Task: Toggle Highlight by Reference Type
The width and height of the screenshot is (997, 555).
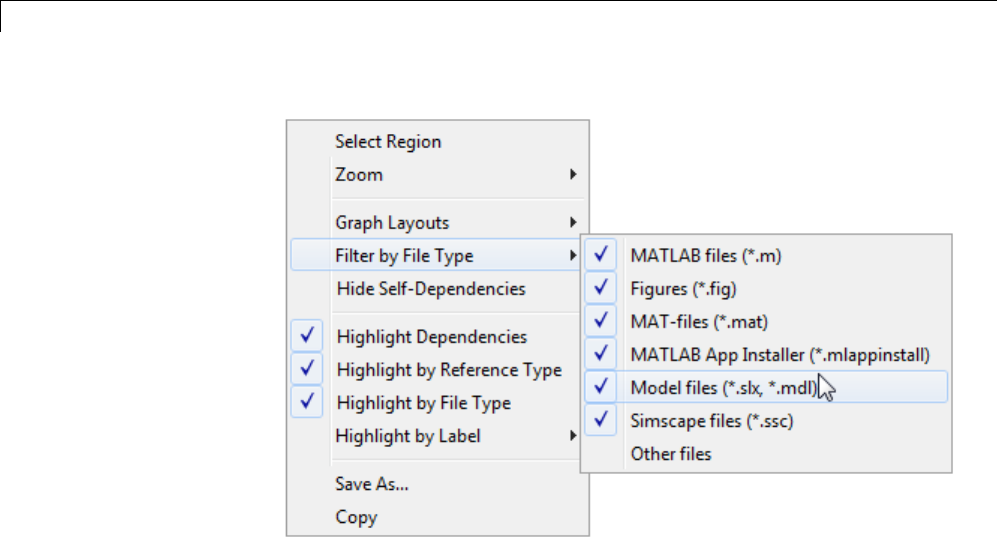Action: click(x=449, y=370)
